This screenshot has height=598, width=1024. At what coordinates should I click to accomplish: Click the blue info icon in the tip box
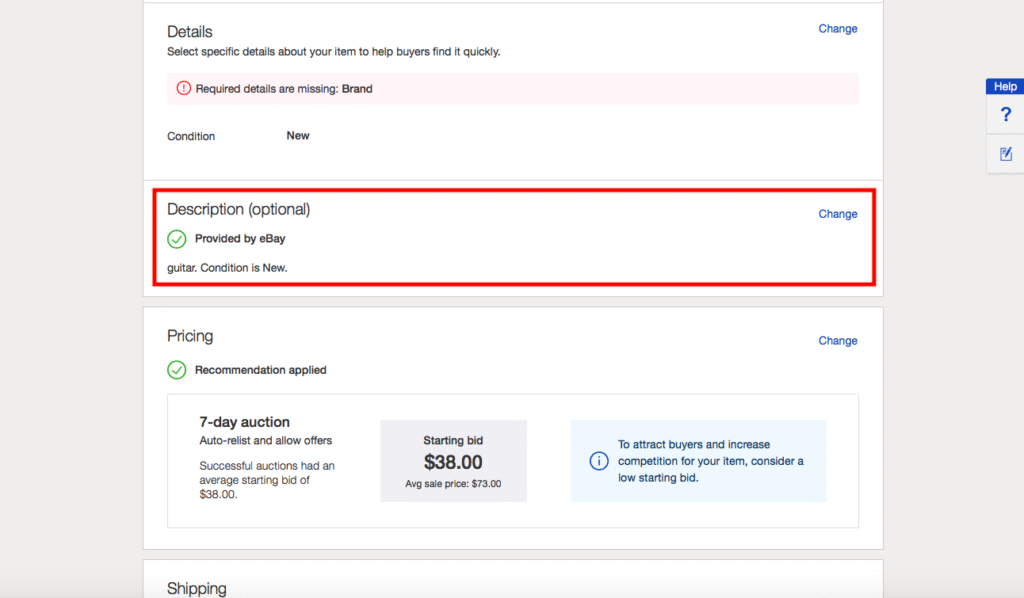point(599,461)
